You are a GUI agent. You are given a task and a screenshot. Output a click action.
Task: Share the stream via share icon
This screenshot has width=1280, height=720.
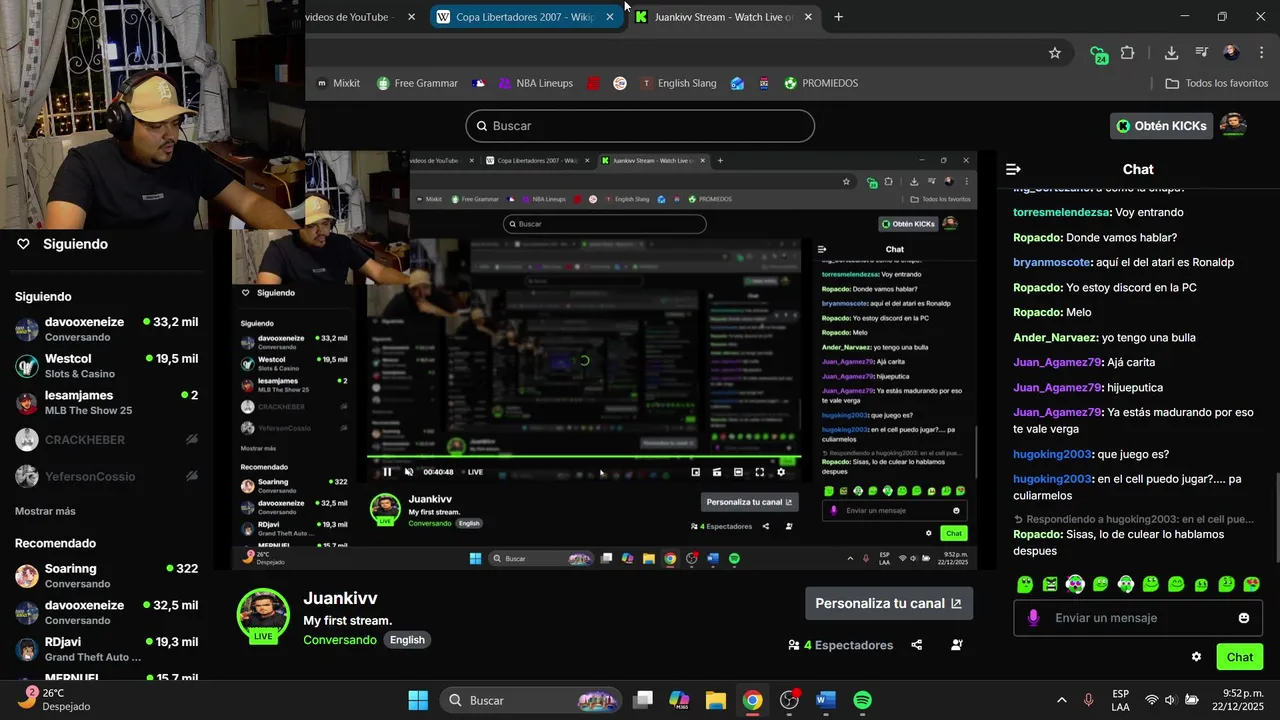pos(917,645)
